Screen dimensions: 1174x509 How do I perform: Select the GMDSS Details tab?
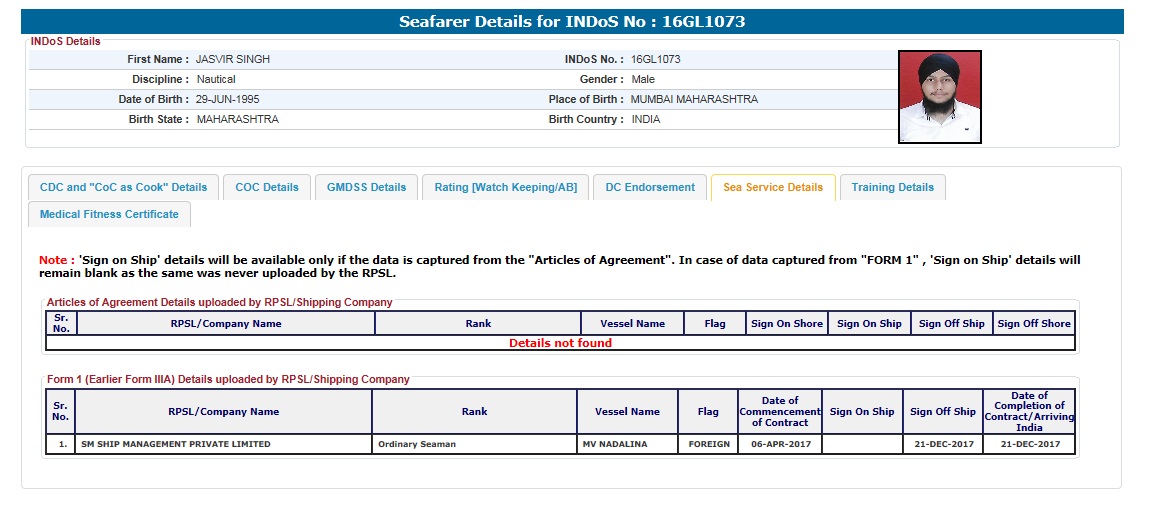pyautogui.click(x=366, y=187)
